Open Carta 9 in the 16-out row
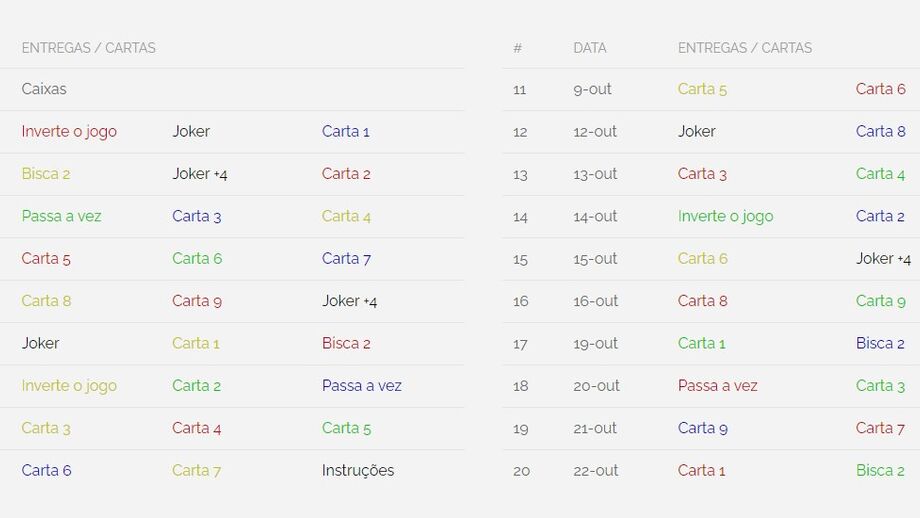 pyautogui.click(x=880, y=300)
